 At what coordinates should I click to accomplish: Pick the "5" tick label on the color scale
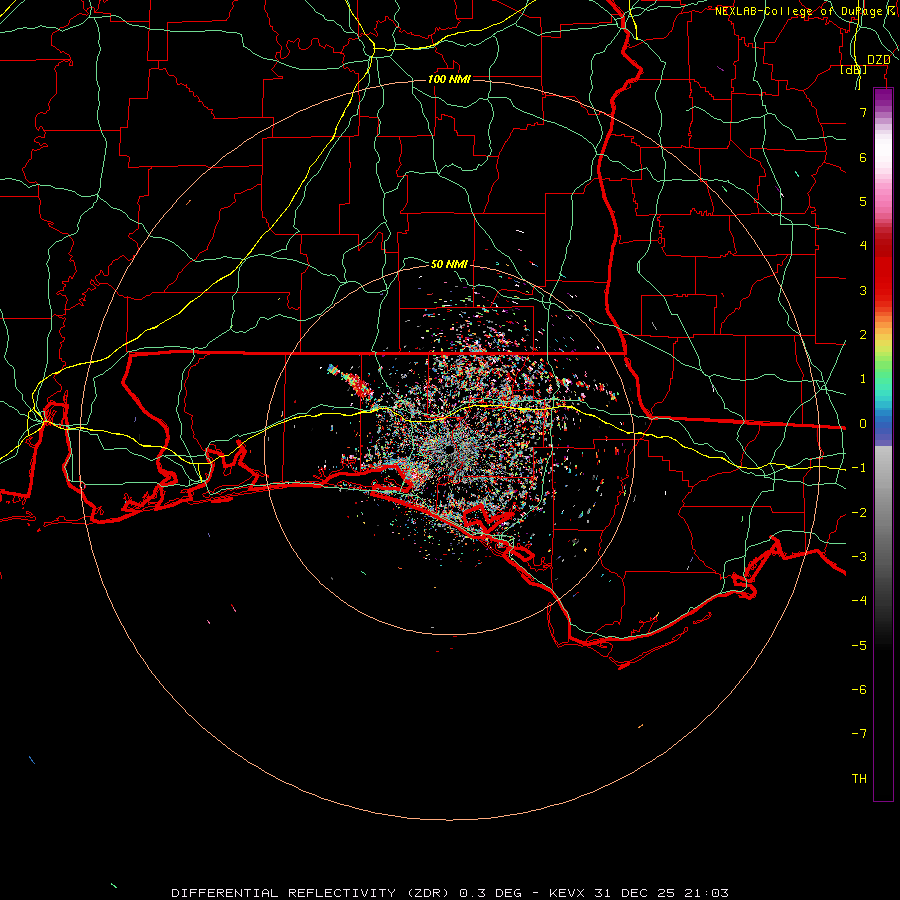pos(863,201)
